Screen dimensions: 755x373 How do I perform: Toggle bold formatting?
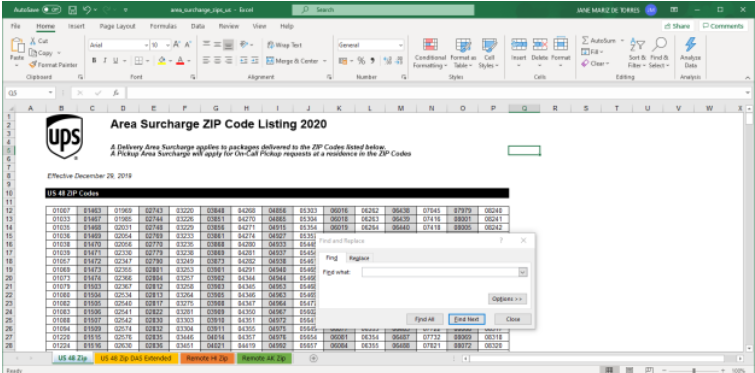pos(94,61)
